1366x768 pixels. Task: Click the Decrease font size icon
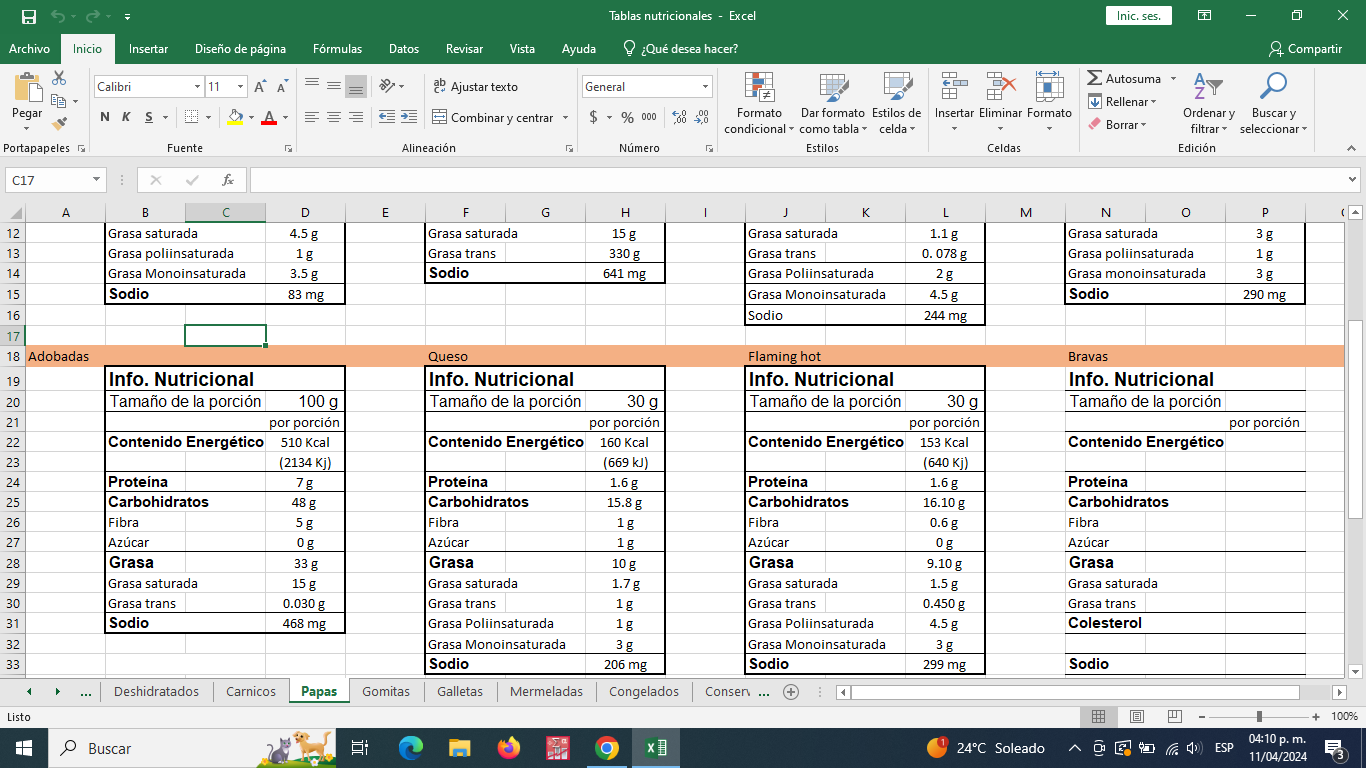pos(282,87)
